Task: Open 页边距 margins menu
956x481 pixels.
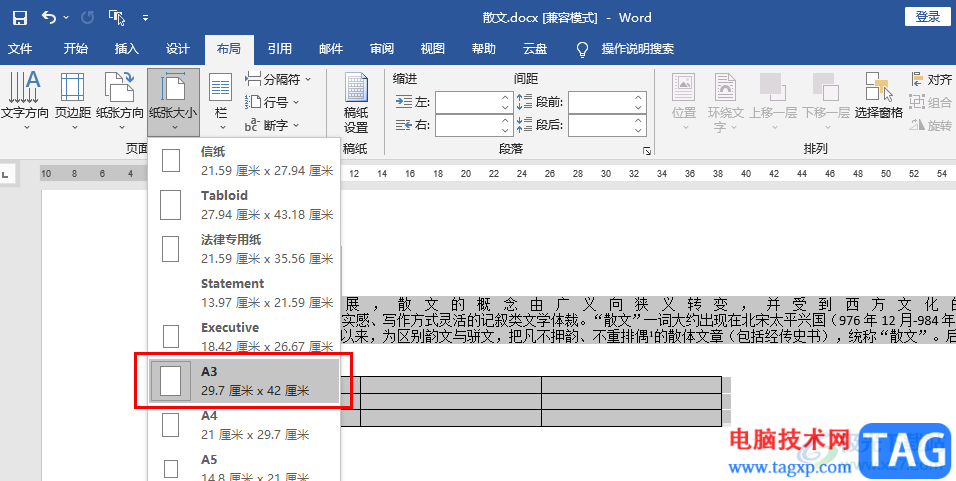Action: (x=73, y=101)
